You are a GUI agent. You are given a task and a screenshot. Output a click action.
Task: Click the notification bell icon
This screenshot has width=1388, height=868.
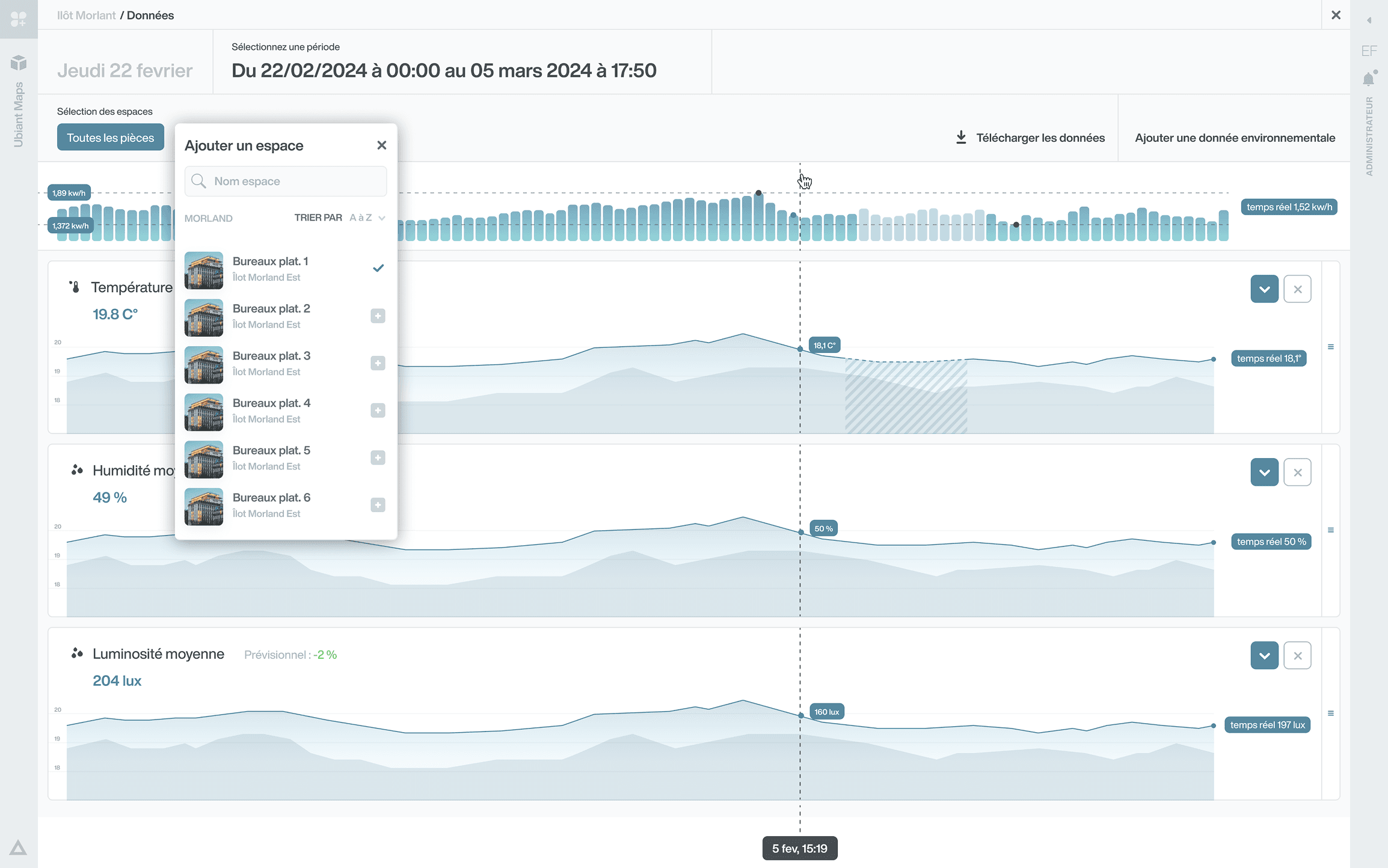(x=1369, y=79)
